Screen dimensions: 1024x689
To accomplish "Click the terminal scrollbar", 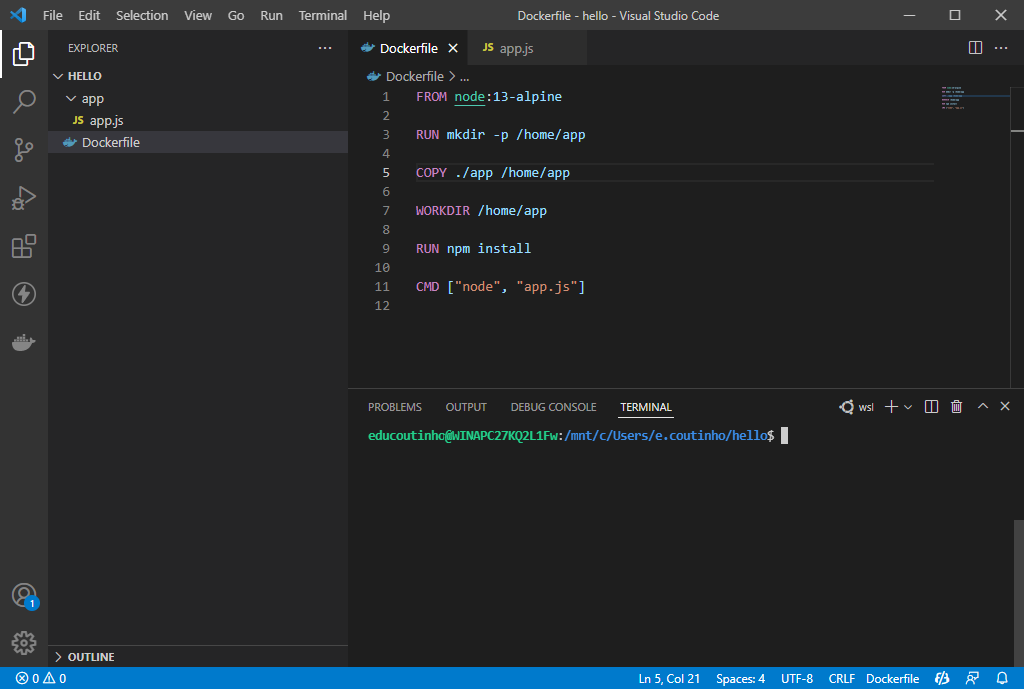I will [1018, 593].
